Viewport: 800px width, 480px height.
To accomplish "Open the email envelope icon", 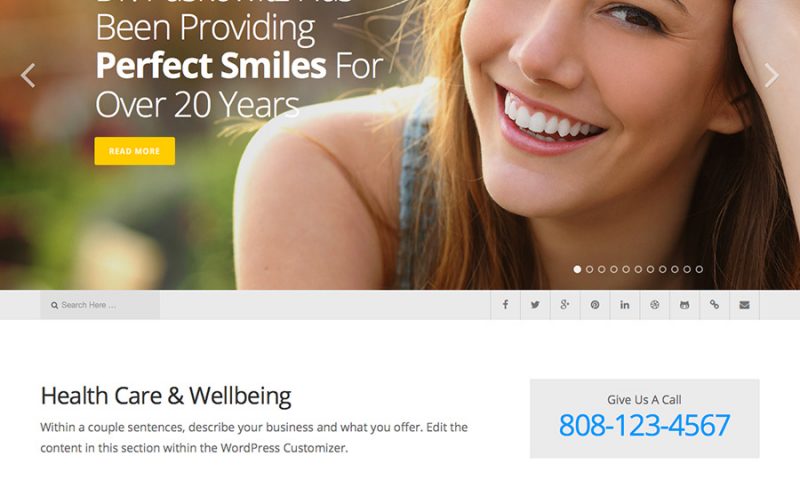I will [x=744, y=305].
